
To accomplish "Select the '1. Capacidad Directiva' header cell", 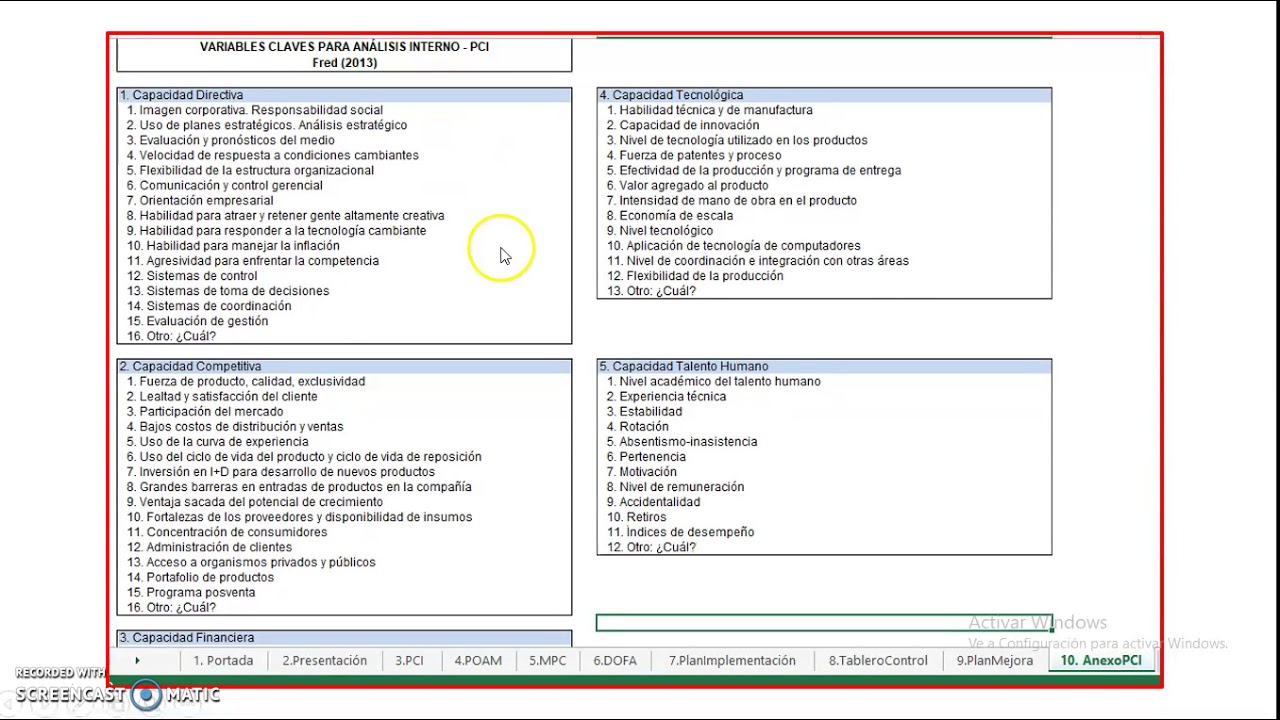I will [x=344, y=95].
